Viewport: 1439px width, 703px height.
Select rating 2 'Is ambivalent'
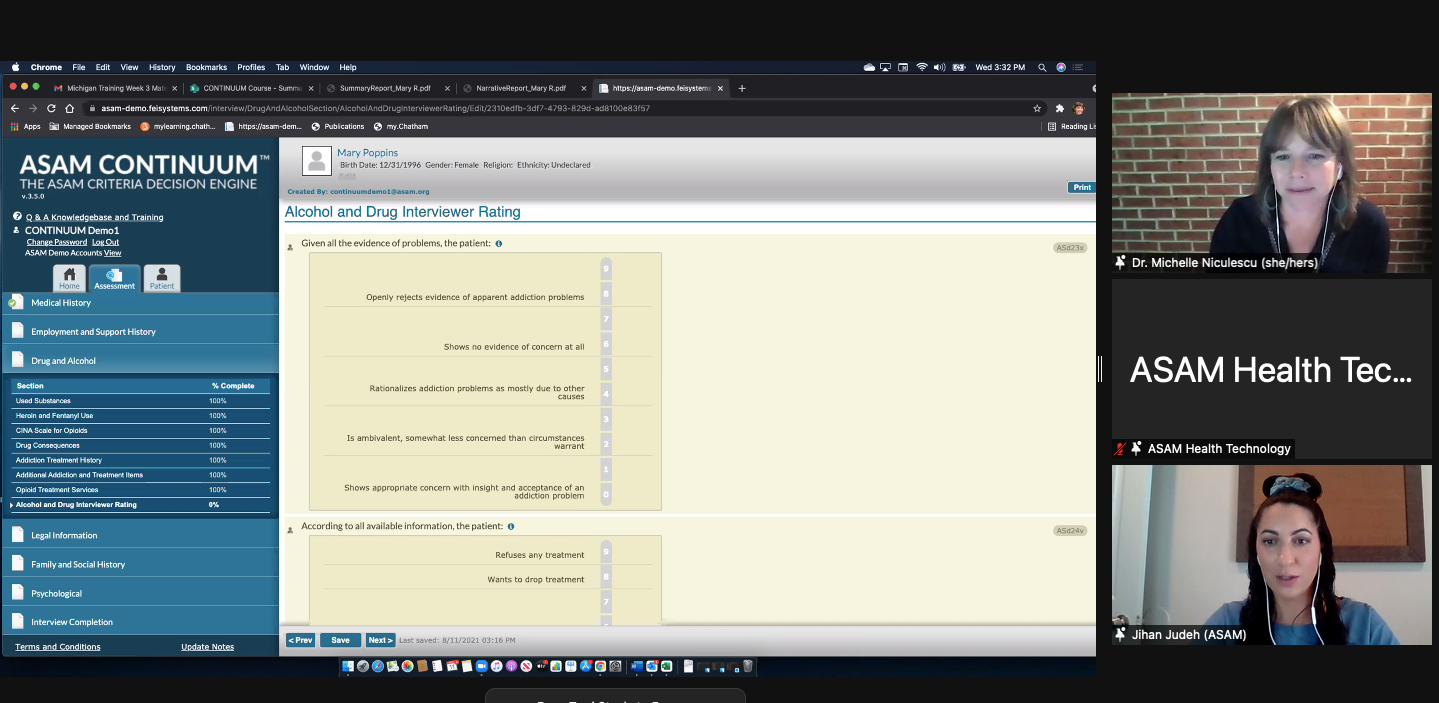pyautogui.click(x=606, y=444)
